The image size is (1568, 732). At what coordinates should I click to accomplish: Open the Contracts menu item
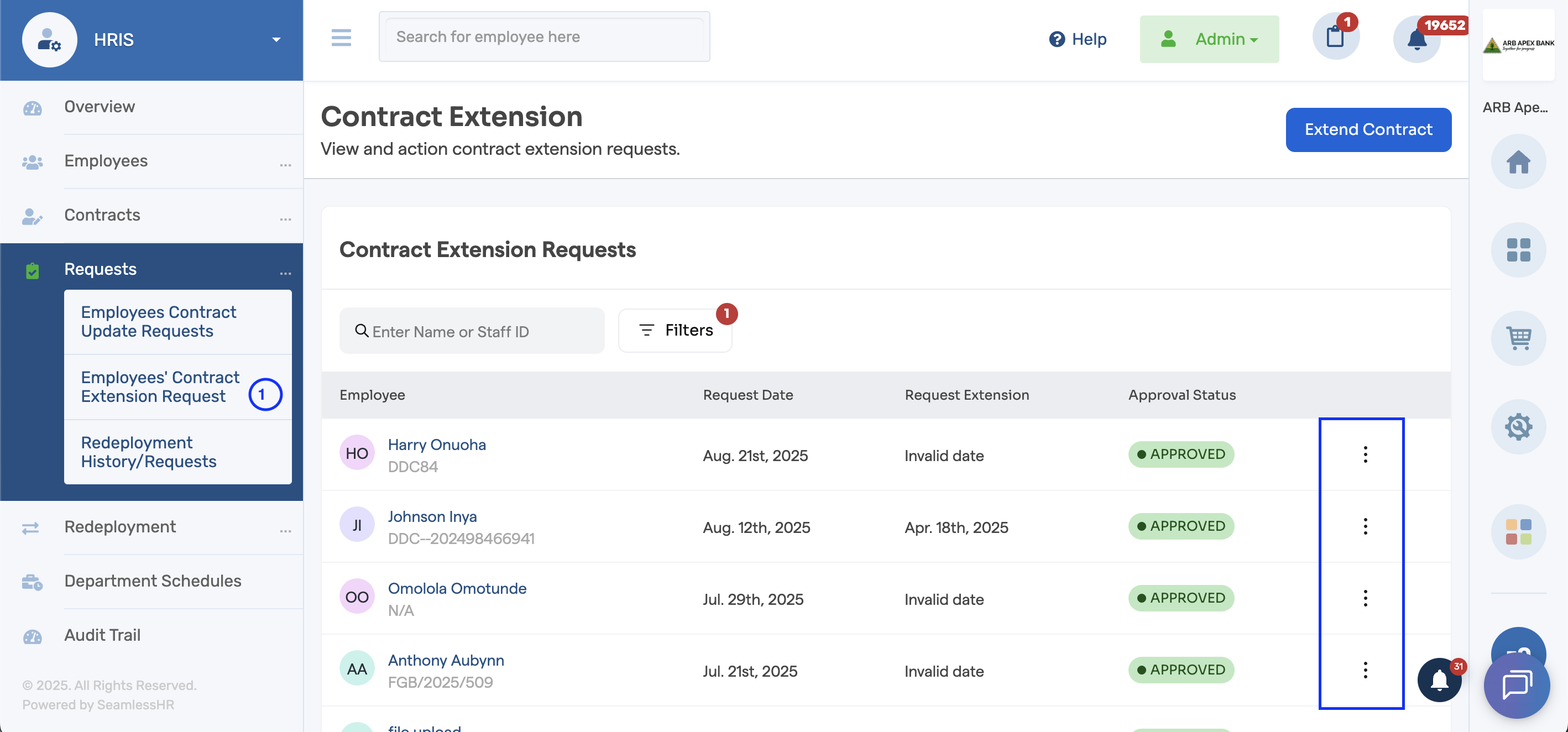coord(102,215)
